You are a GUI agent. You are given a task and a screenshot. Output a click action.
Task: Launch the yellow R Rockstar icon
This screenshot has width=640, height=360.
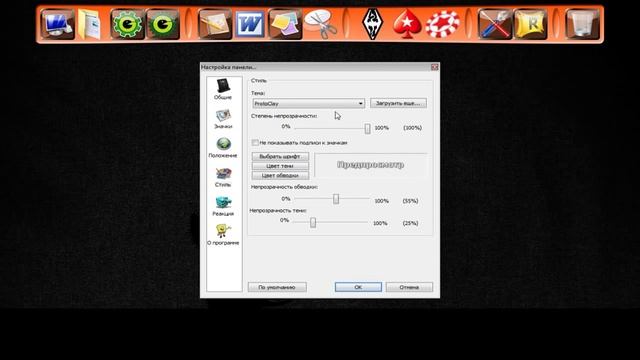530,24
